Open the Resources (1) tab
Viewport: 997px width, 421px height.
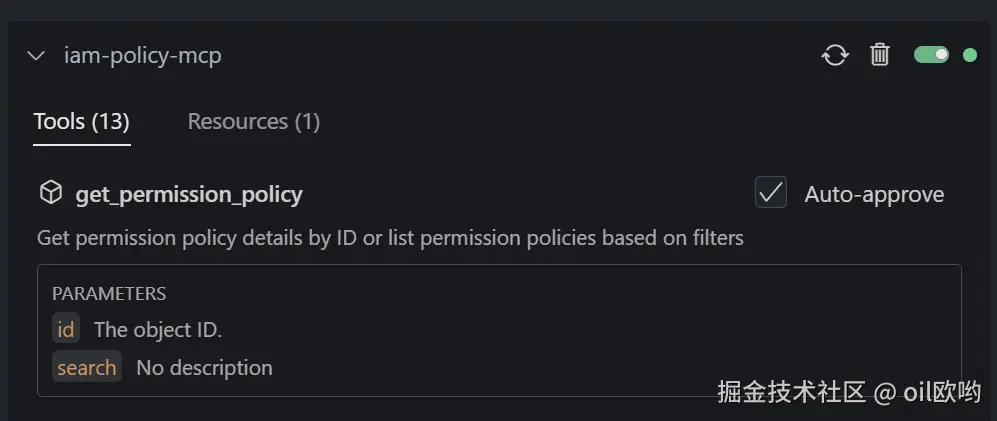coord(253,122)
